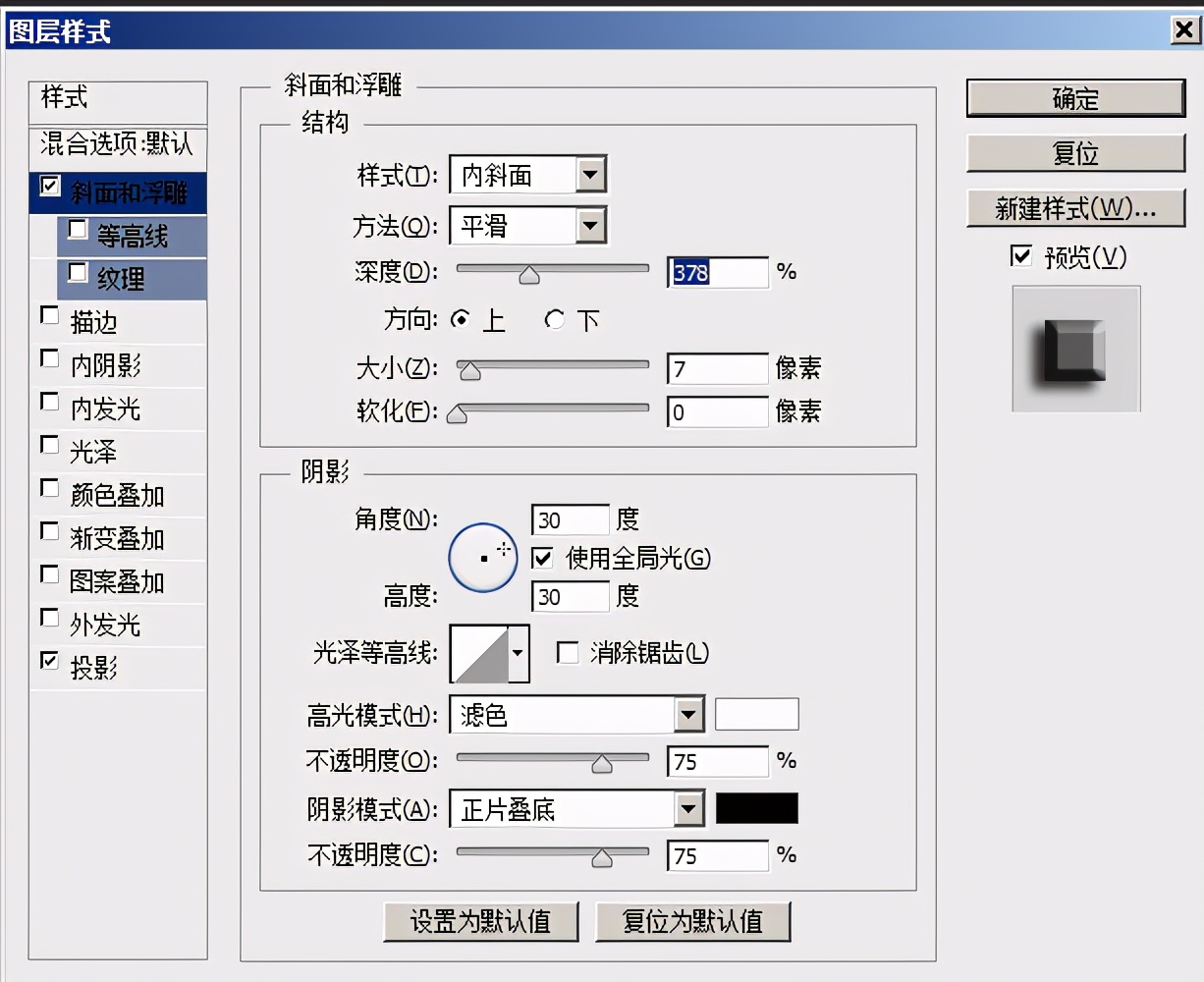Uncheck the 投影 checkbox
The height and width of the screenshot is (982, 1204).
[49, 661]
